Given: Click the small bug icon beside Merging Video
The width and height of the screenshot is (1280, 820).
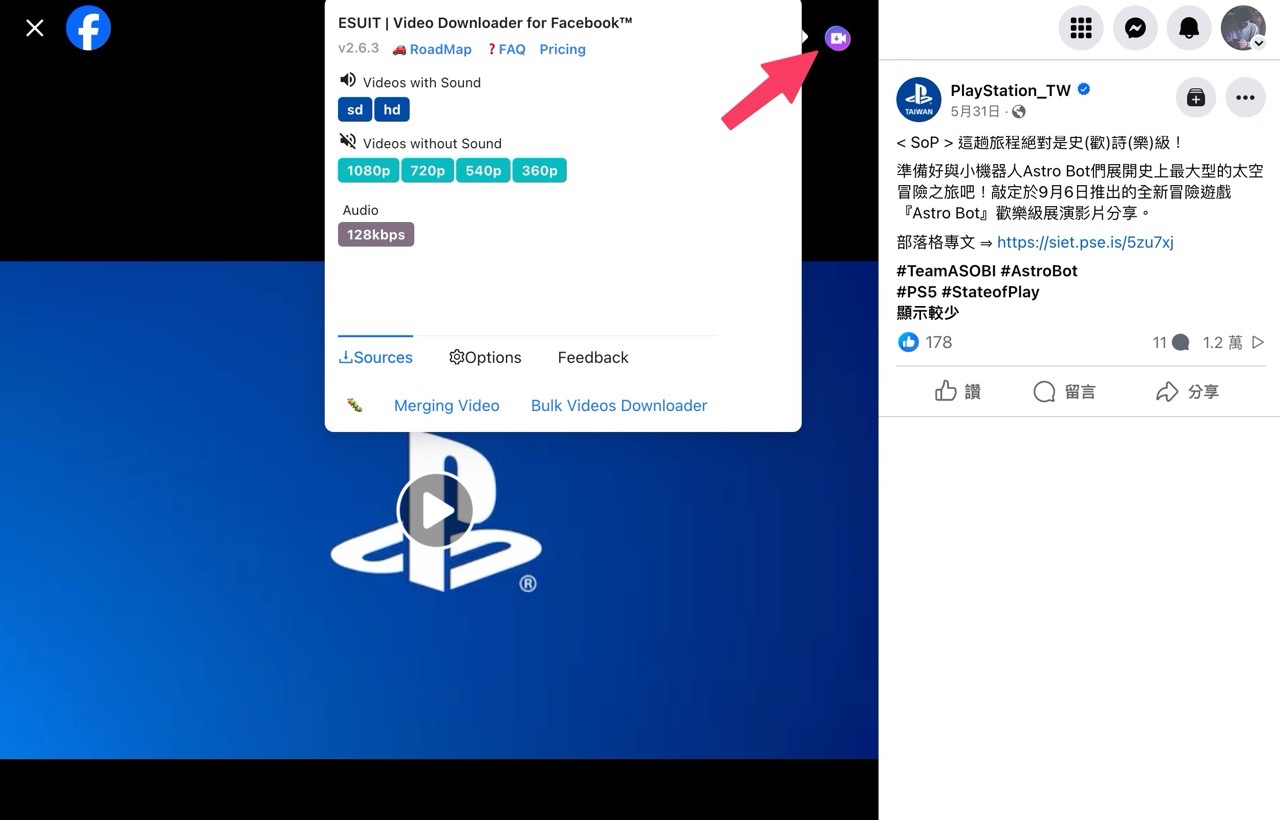Looking at the screenshot, I should pyautogui.click(x=354, y=405).
